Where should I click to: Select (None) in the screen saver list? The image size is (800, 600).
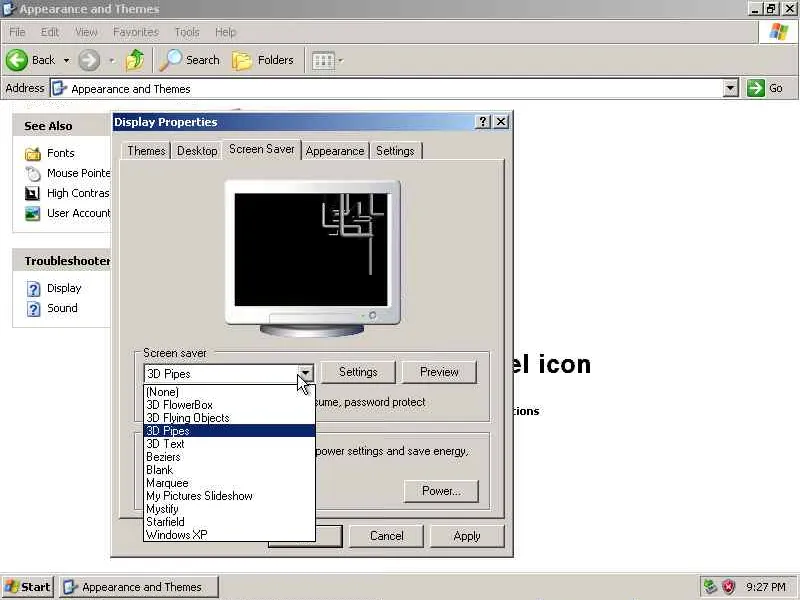(230, 392)
